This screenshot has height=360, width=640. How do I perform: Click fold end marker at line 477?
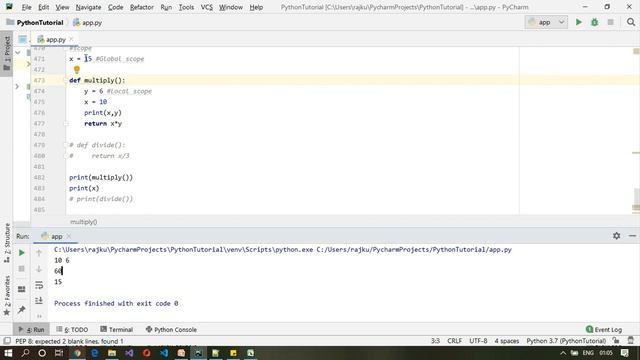pyautogui.click(x=66, y=123)
